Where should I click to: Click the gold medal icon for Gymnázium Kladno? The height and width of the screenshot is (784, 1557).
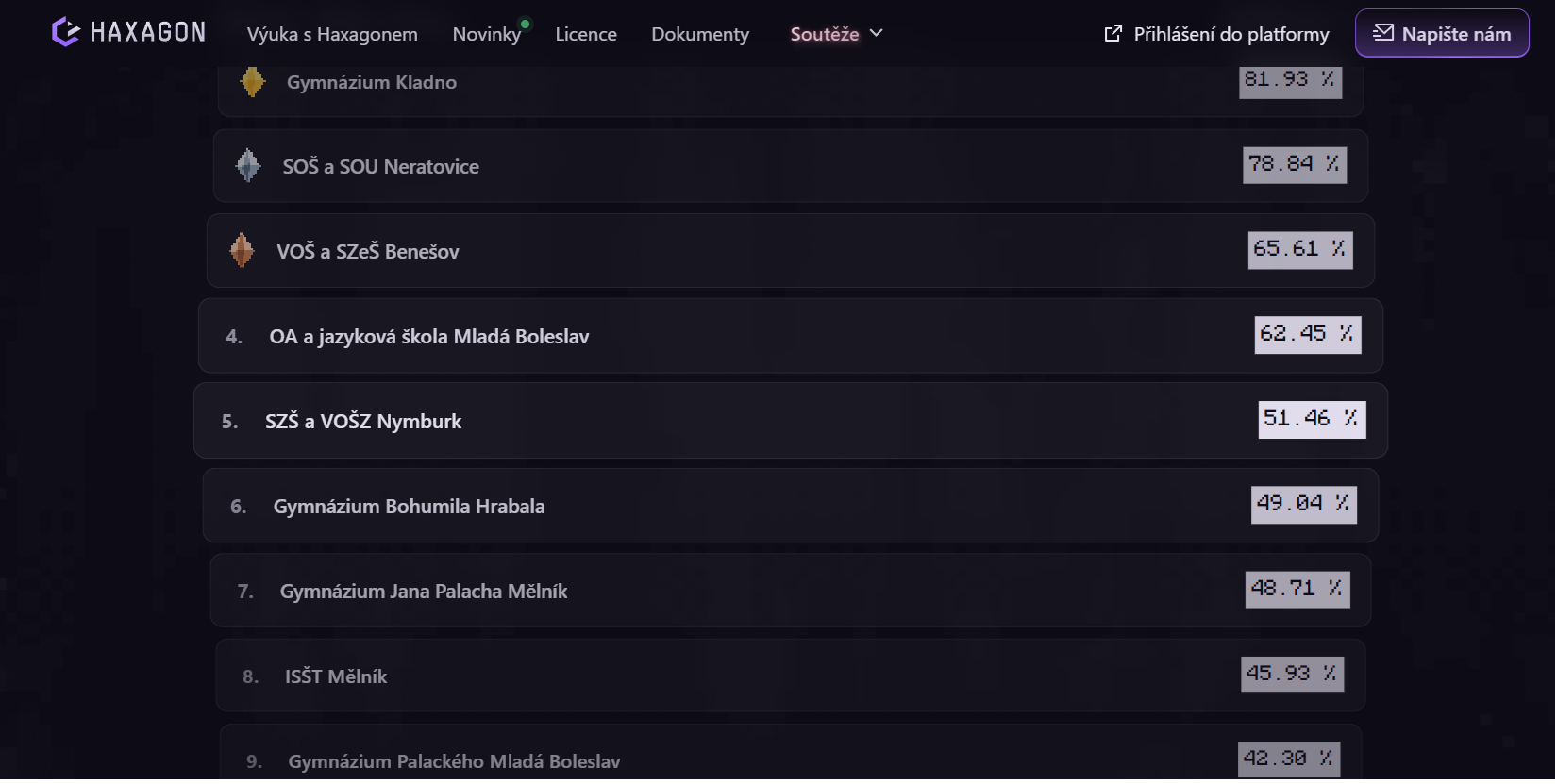pyautogui.click(x=252, y=82)
